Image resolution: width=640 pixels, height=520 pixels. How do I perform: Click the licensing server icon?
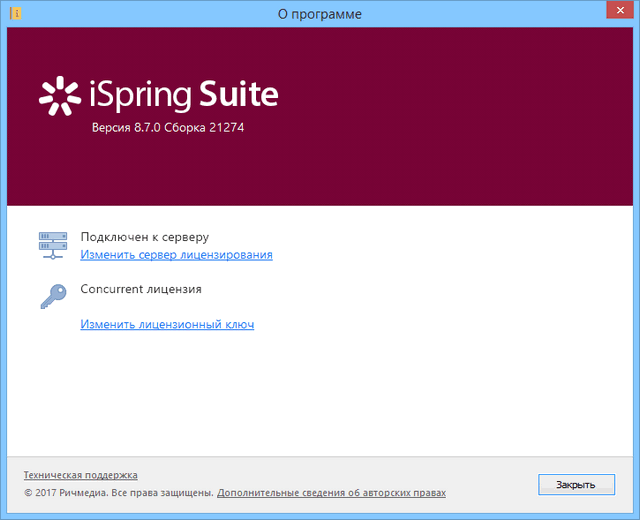pos(51,245)
